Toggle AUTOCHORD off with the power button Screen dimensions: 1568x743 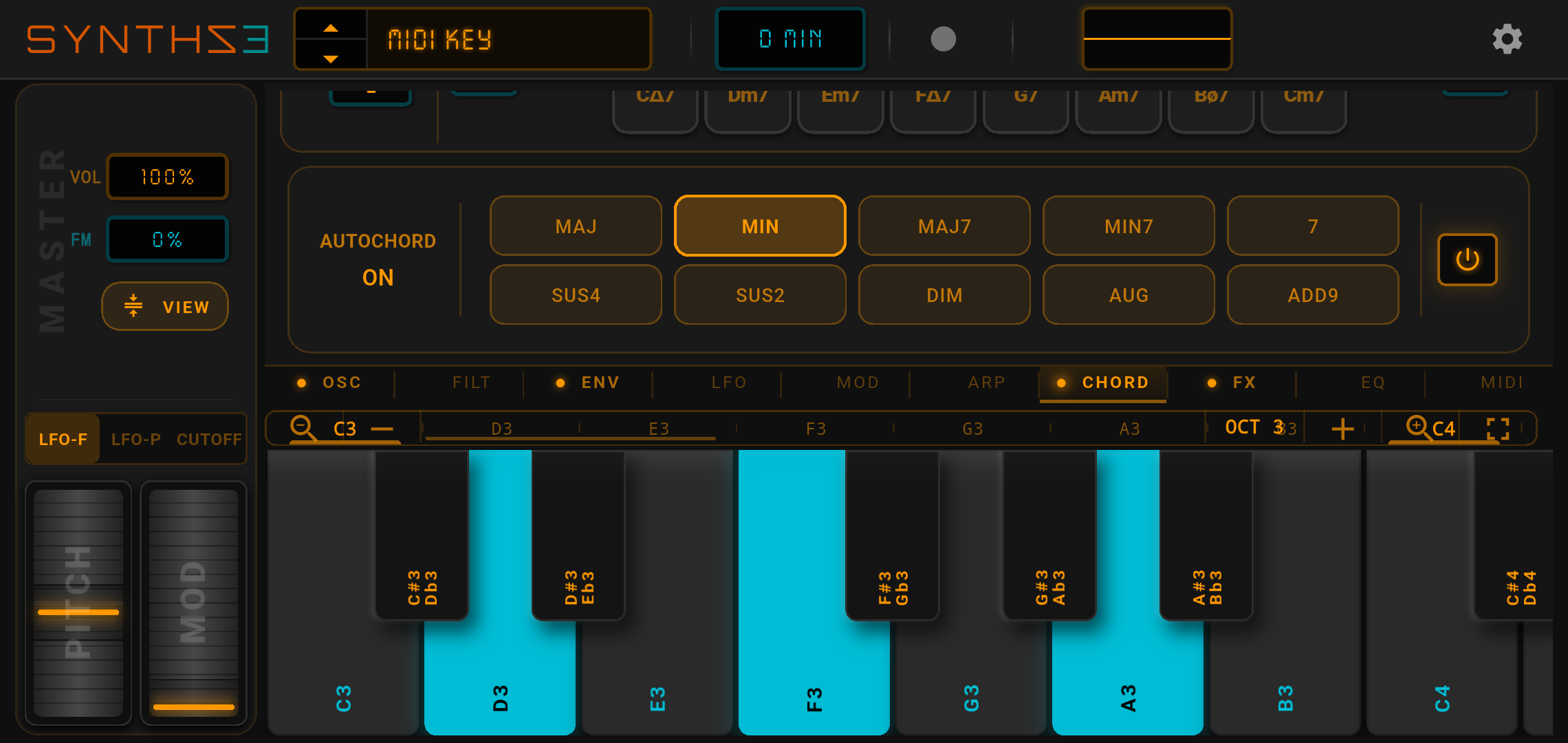(1466, 260)
